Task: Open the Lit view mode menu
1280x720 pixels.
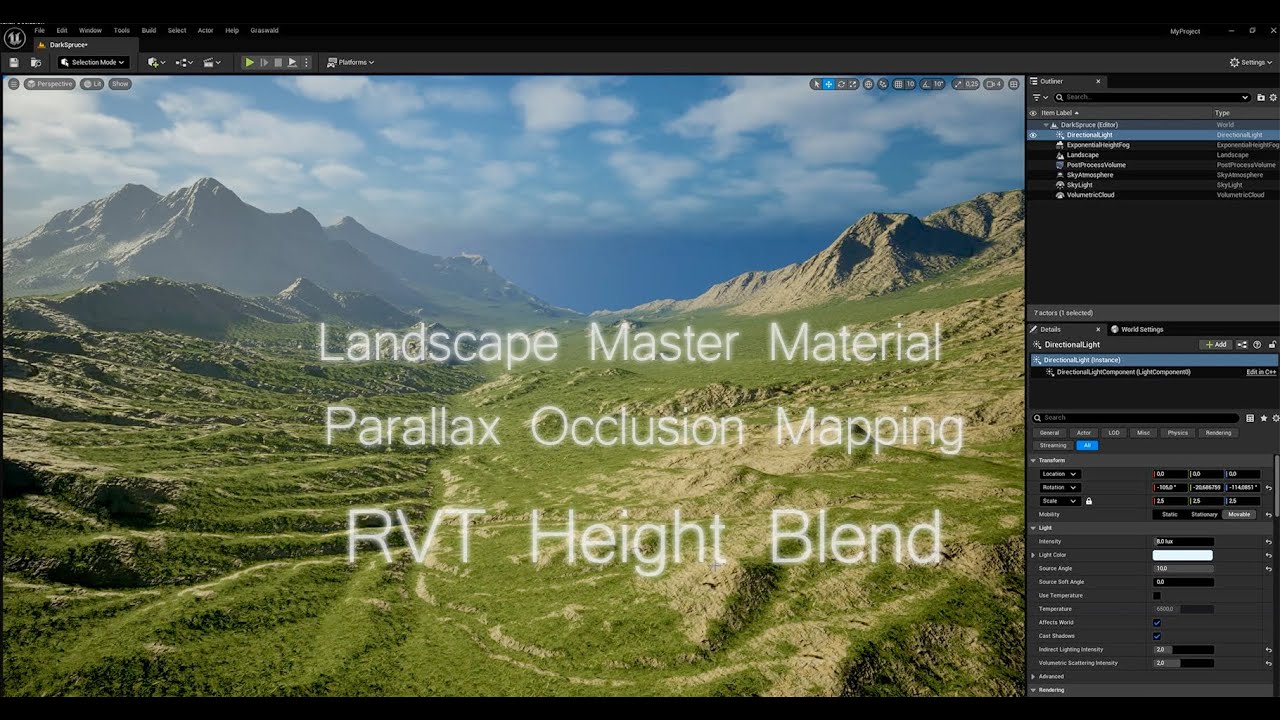Action: pyautogui.click(x=92, y=84)
